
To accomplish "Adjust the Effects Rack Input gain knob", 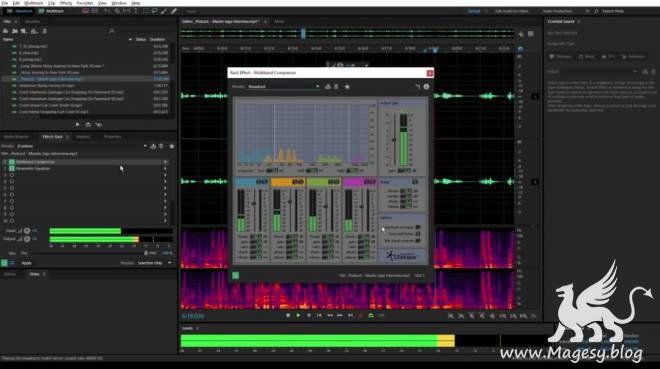I will pyautogui.click(x=27, y=231).
